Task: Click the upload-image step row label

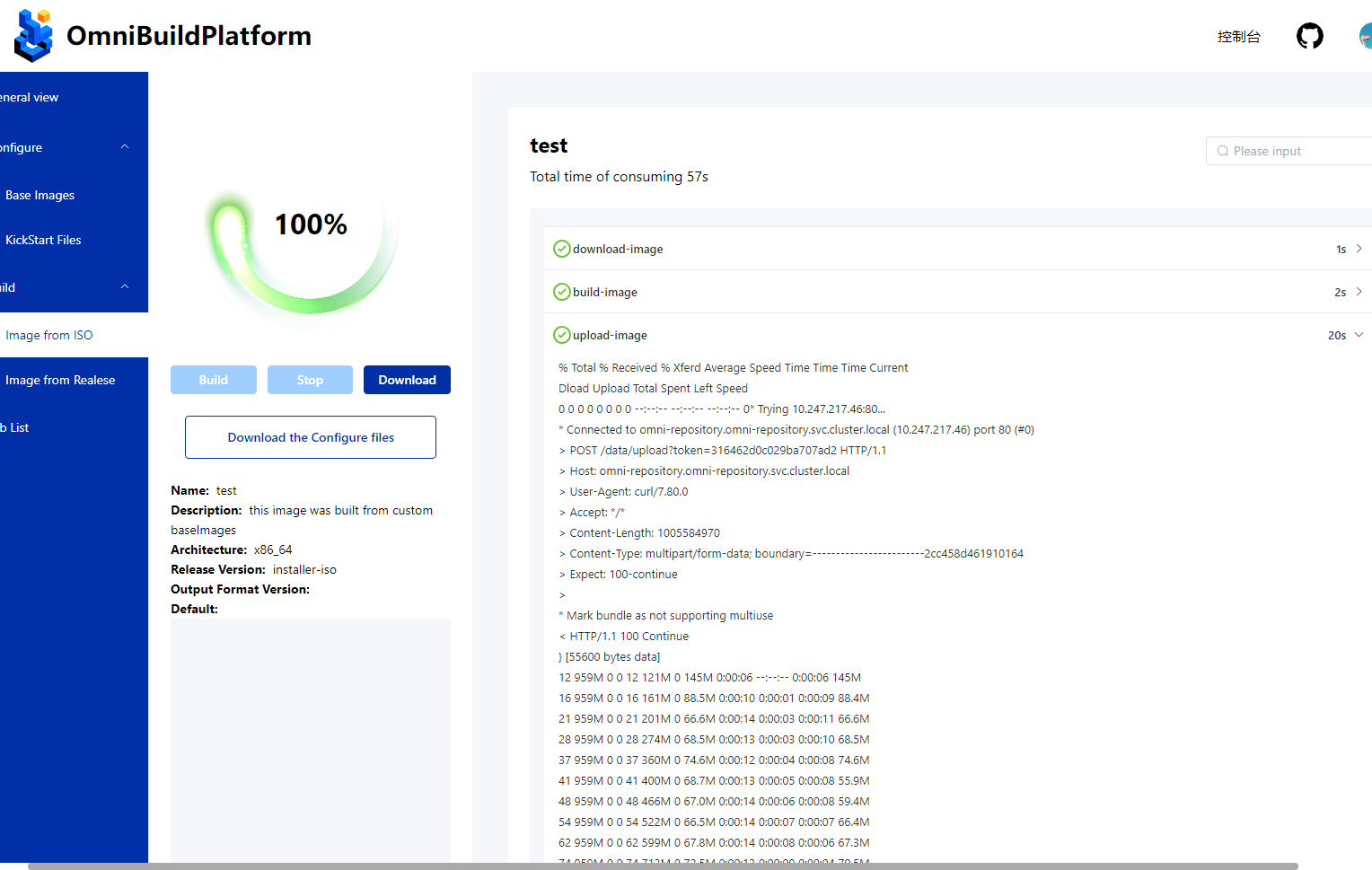Action: point(610,335)
